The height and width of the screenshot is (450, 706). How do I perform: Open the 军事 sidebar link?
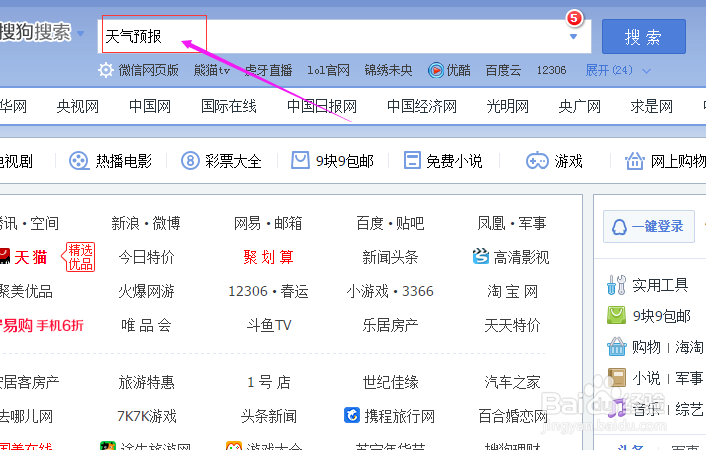click(689, 378)
